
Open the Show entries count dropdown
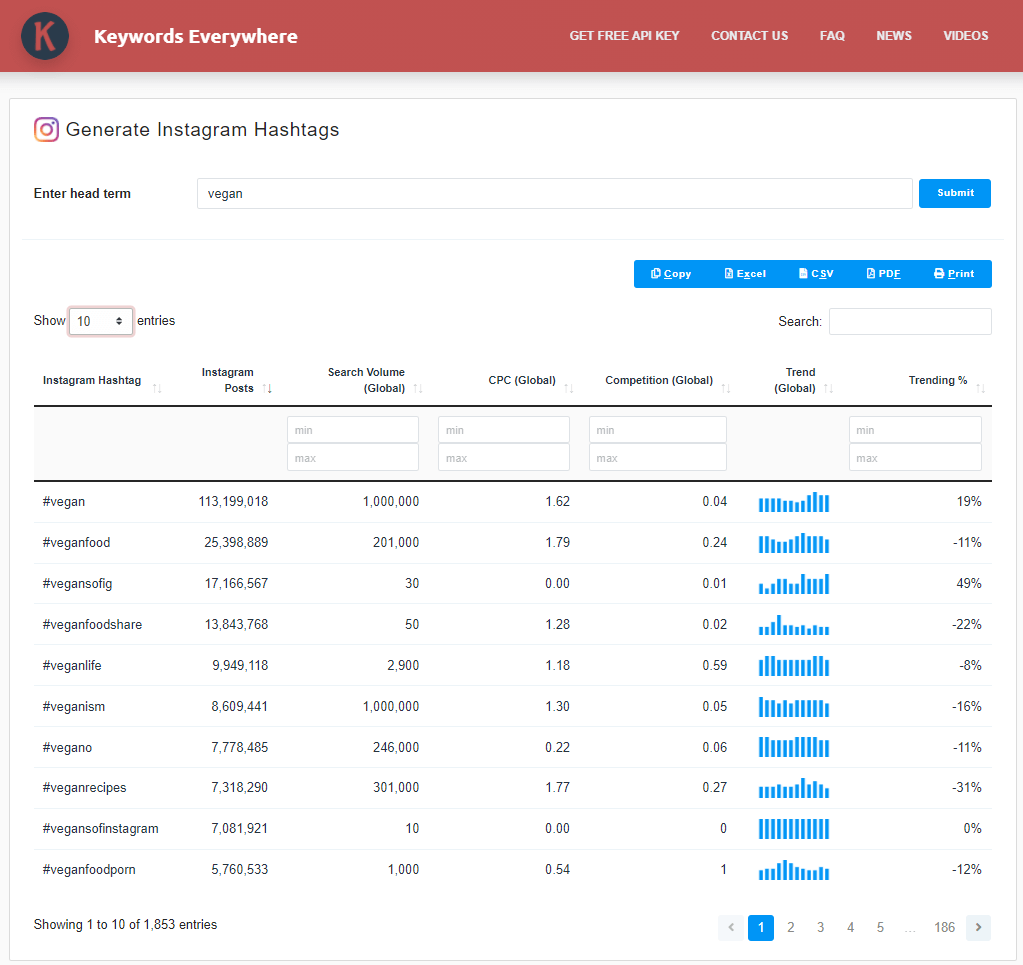pos(100,321)
